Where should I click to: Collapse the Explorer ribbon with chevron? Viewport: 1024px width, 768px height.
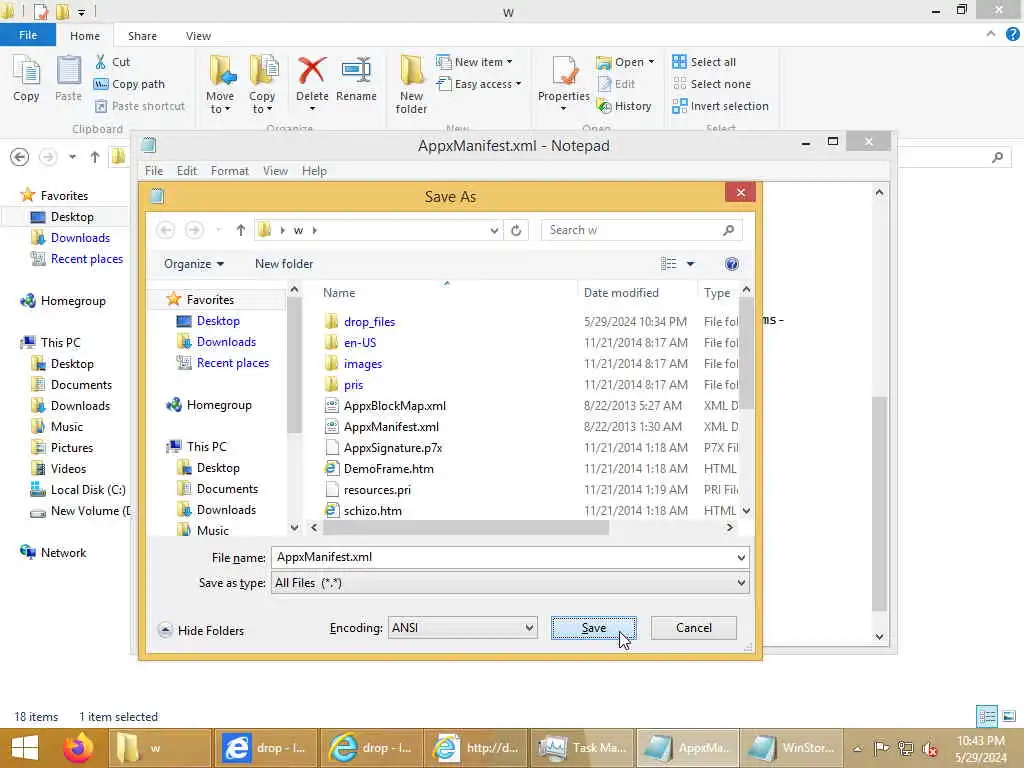(x=991, y=34)
